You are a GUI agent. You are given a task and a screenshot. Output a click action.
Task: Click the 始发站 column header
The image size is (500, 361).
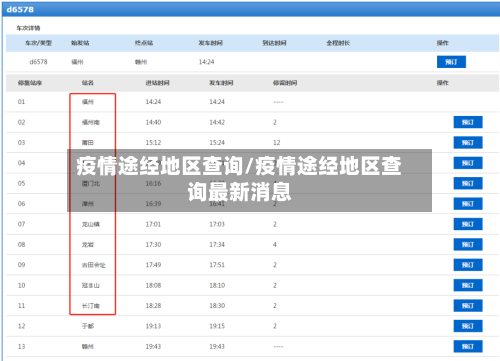pyautogui.click(x=80, y=43)
